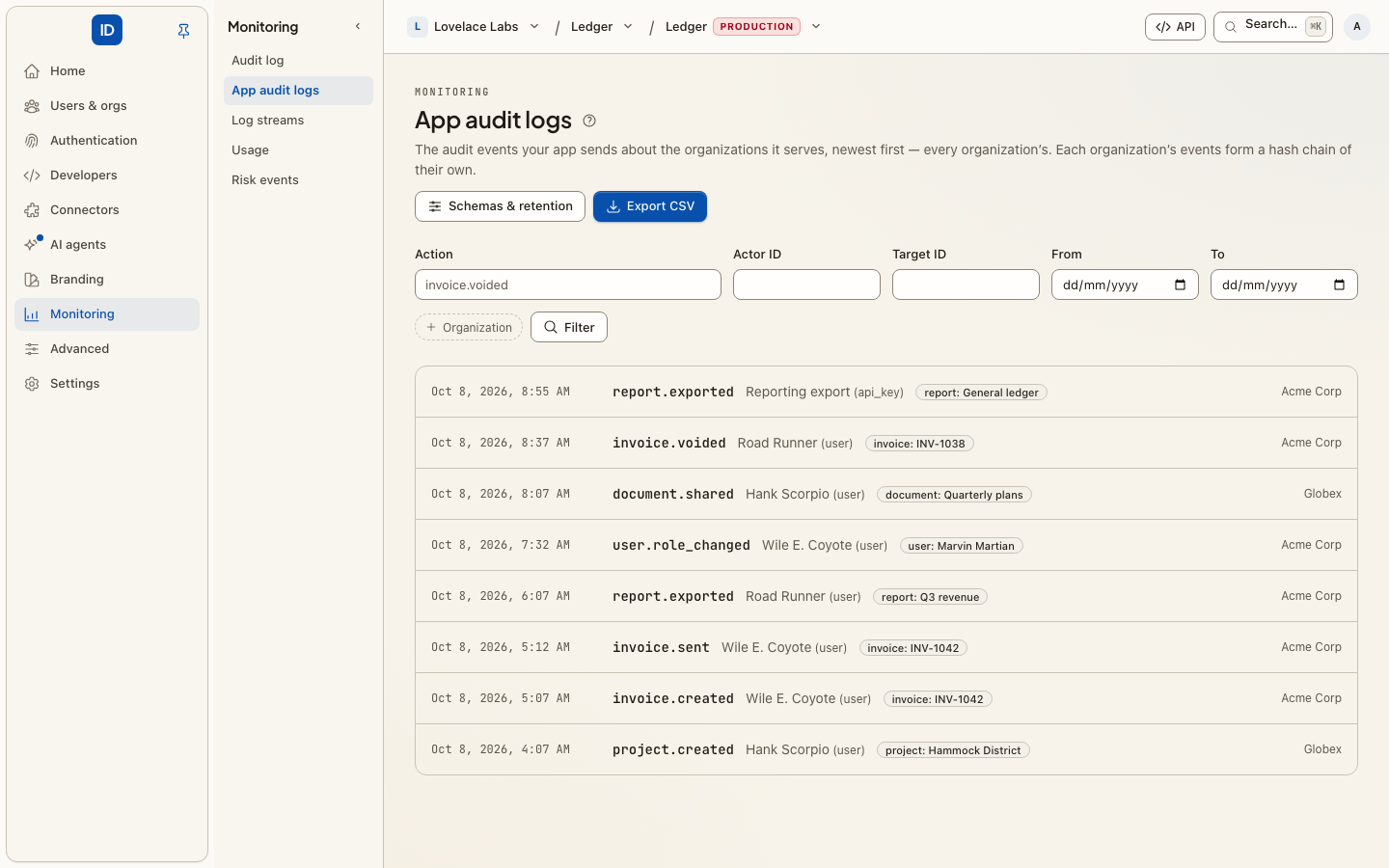Click the Actor ID input

click(806, 285)
